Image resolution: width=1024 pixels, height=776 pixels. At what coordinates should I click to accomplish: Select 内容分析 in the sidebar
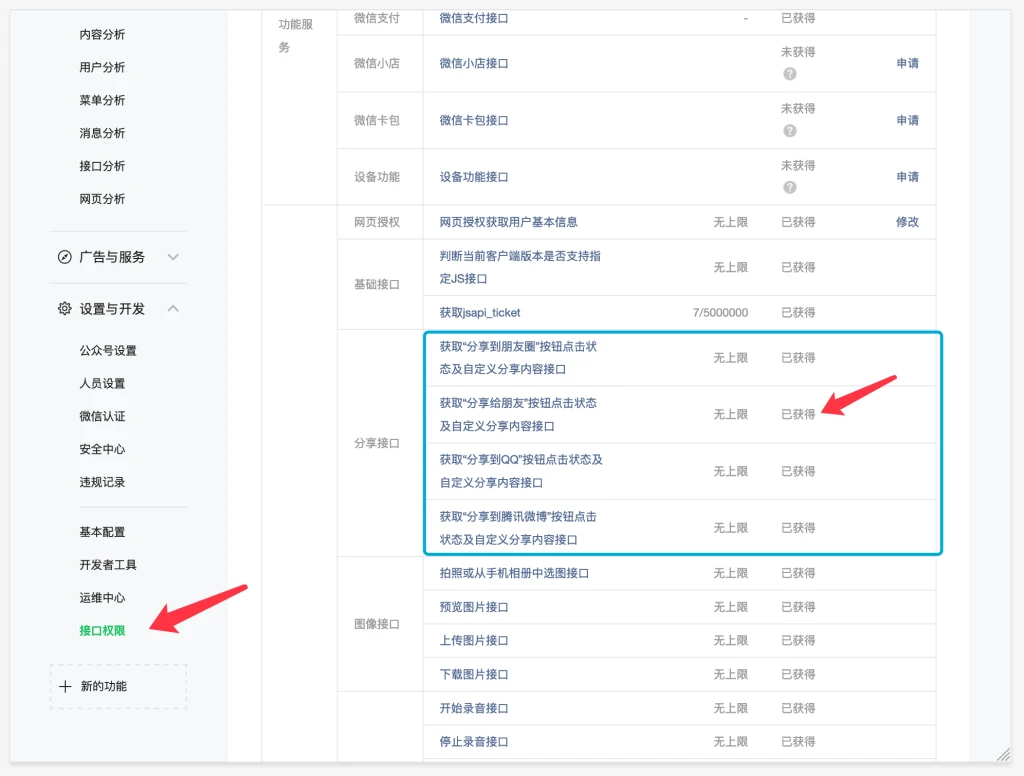pos(102,35)
